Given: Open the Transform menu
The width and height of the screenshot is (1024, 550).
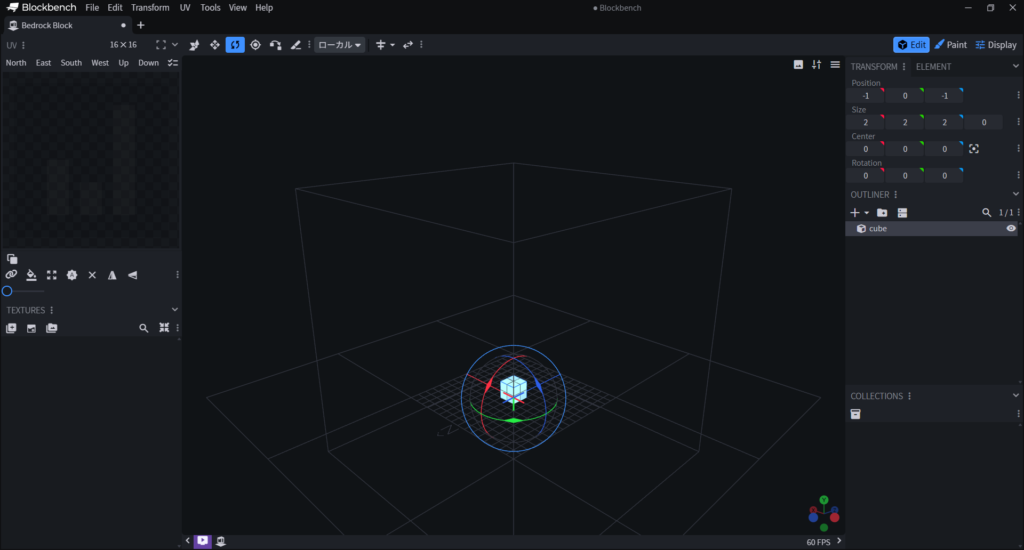Looking at the screenshot, I should (x=150, y=8).
